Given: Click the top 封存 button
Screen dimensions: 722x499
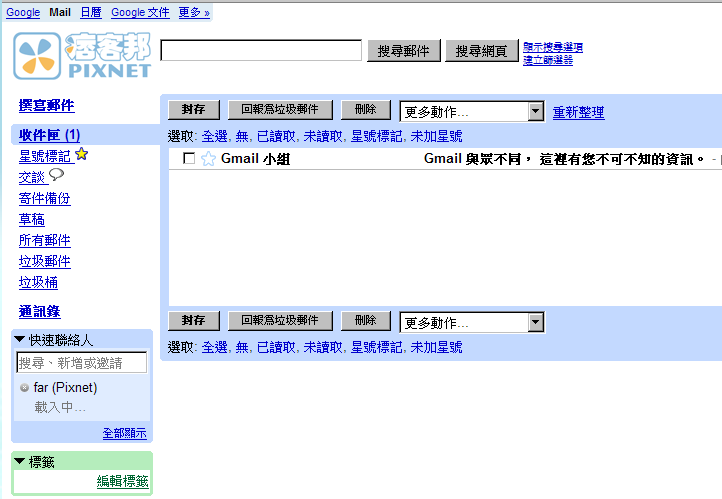Looking at the screenshot, I should click(x=194, y=110).
